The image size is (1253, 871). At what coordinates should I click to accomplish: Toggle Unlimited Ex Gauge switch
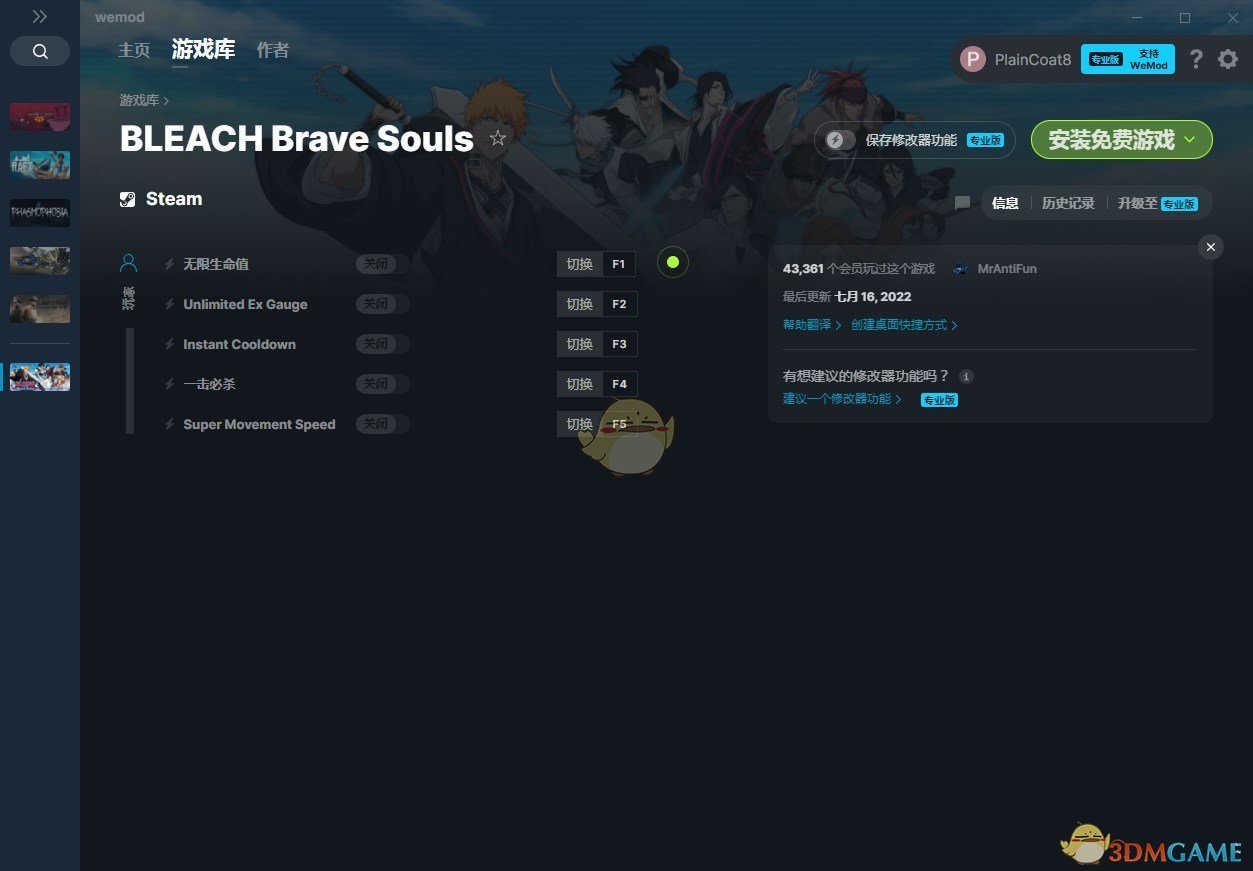coord(383,304)
